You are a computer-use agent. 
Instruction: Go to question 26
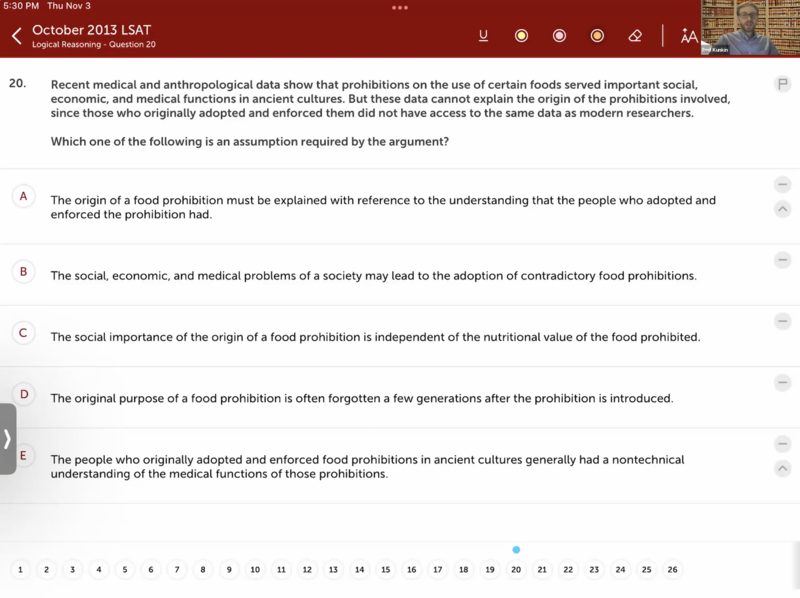point(672,570)
